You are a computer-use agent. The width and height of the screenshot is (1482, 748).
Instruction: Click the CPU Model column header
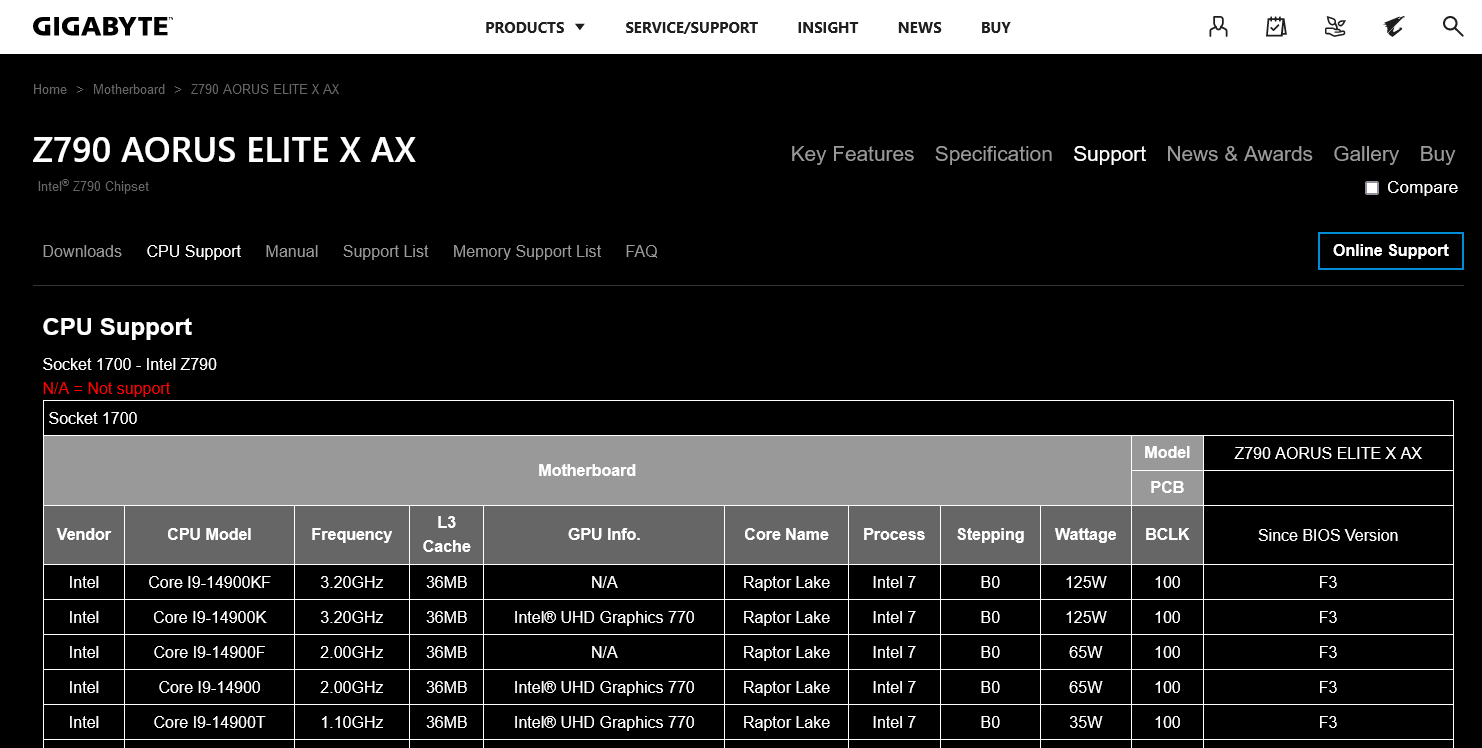tap(209, 535)
